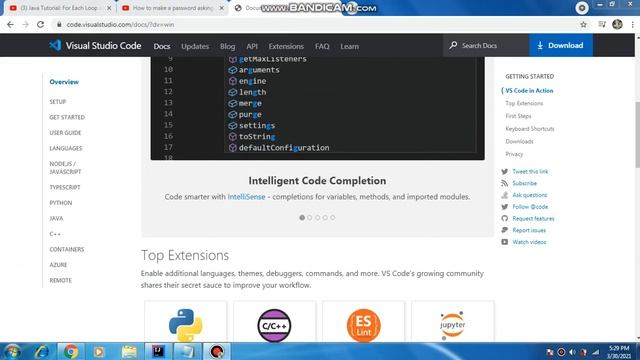Open the Docs nav item
The width and height of the screenshot is (640, 360).
click(x=162, y=46)
